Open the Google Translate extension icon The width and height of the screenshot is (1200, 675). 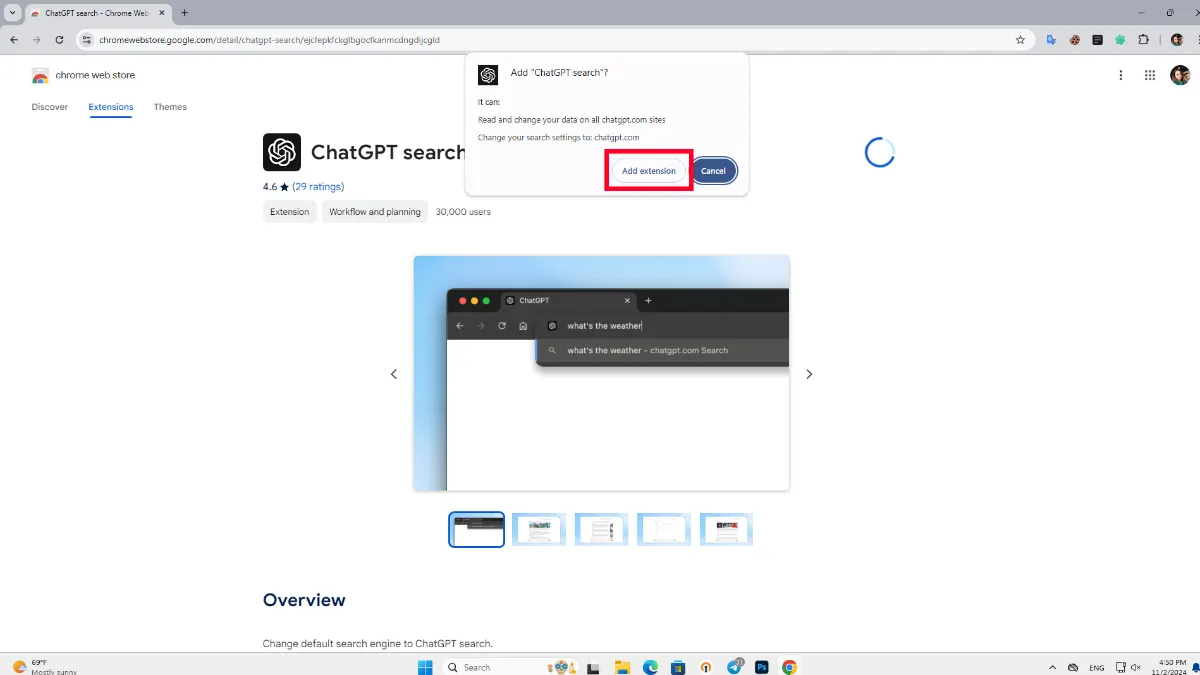pos(1052,40)
